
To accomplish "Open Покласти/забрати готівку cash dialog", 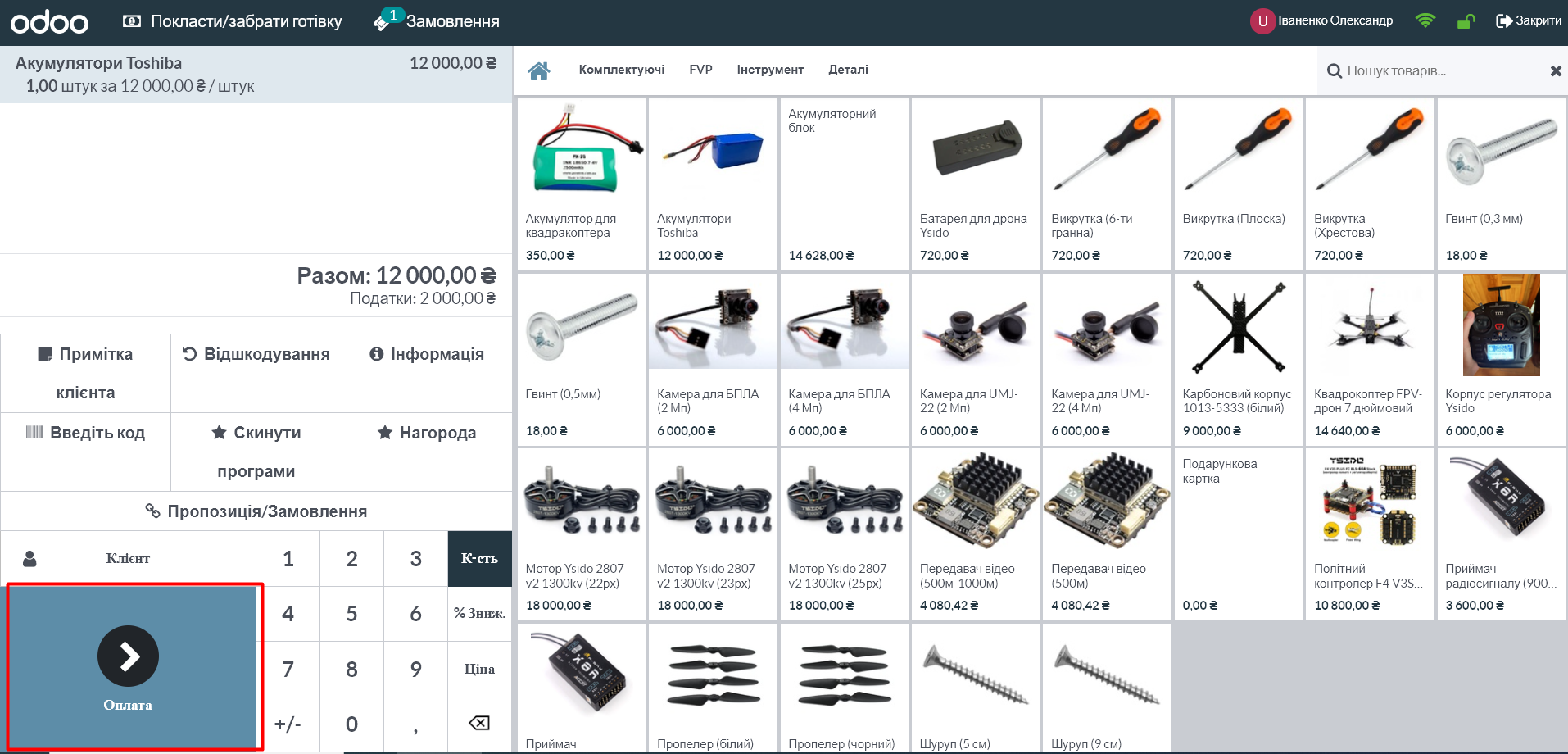I will 233,22.
